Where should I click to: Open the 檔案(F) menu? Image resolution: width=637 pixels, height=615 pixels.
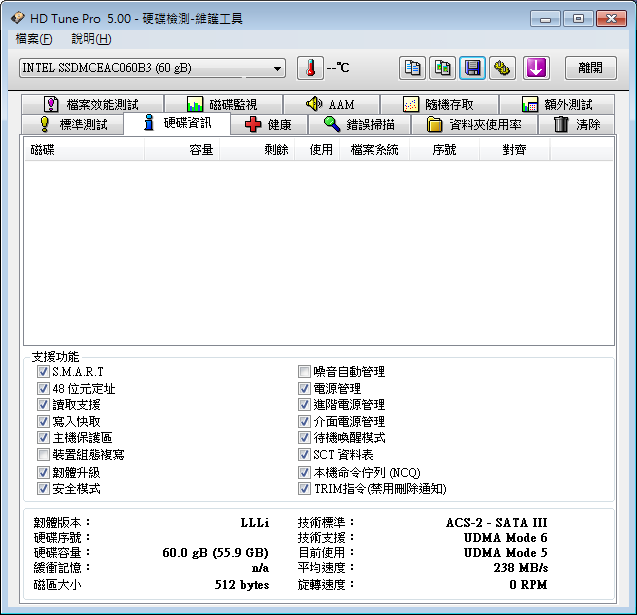pyautogui.click(x=34, y=39)
